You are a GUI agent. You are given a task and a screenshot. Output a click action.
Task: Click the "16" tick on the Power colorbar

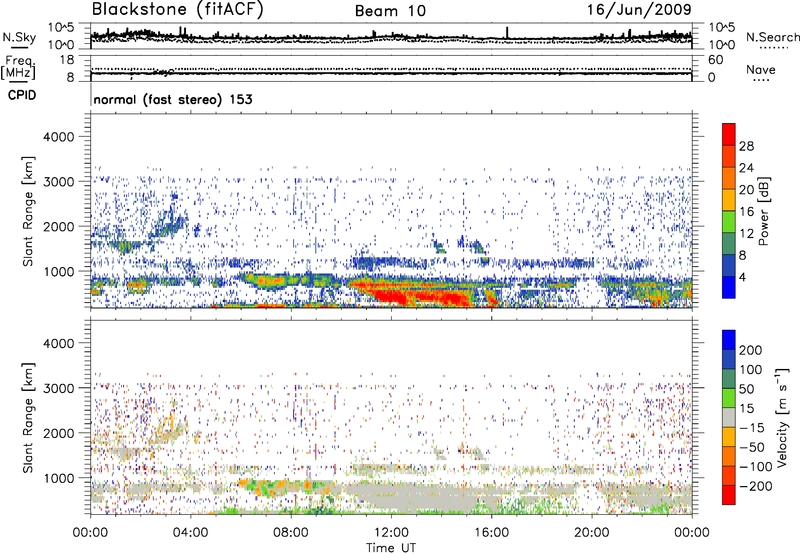click(746, 212)
